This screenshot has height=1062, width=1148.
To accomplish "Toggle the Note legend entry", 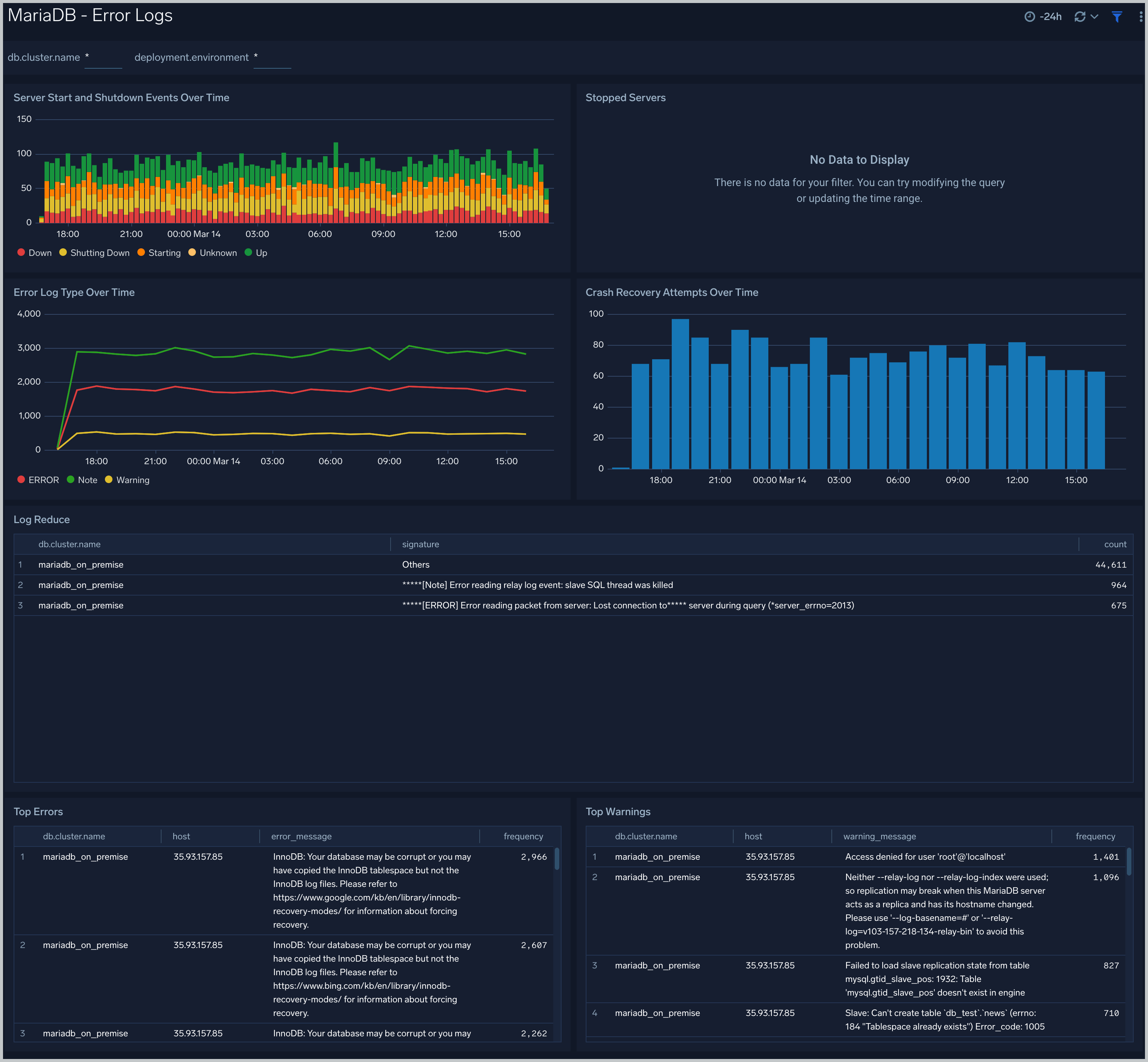I will click(87, 480).
